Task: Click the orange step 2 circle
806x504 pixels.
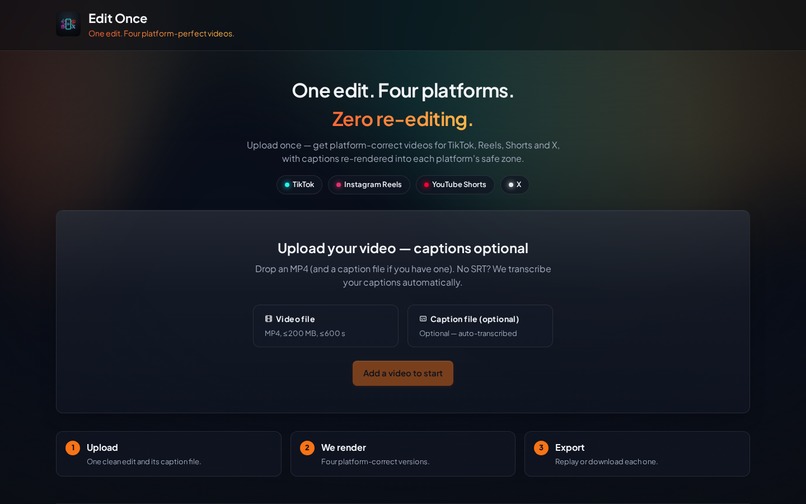Action: tap(307, 448)
